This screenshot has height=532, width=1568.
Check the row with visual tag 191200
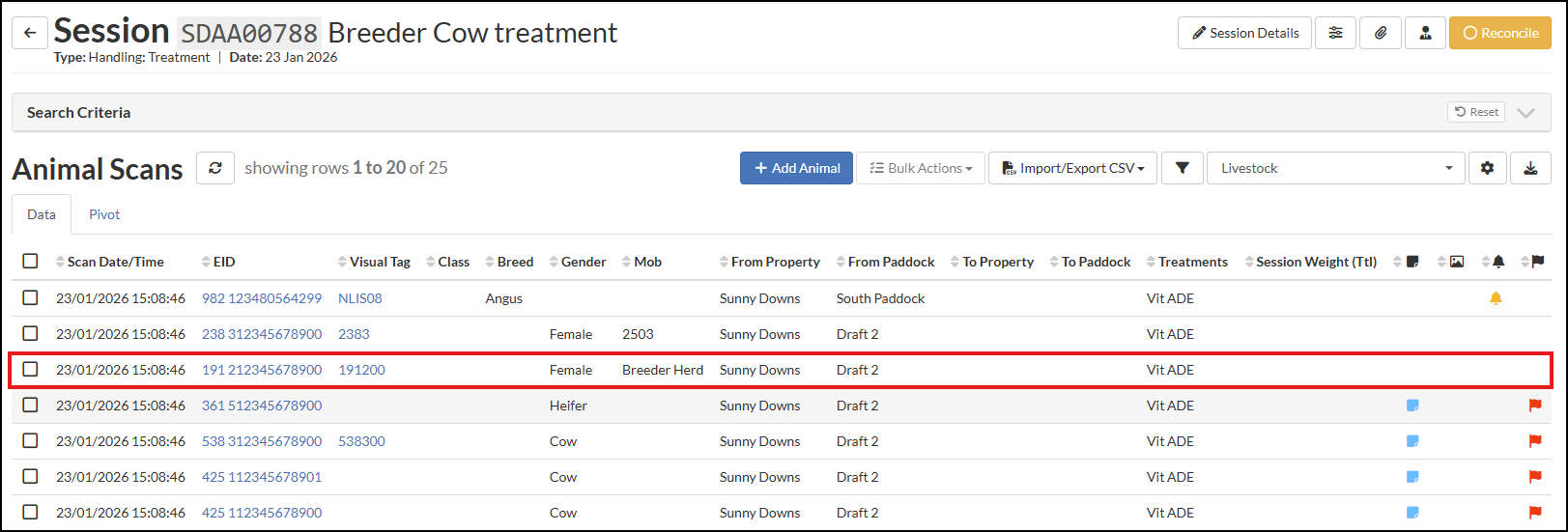coord(30,370)
